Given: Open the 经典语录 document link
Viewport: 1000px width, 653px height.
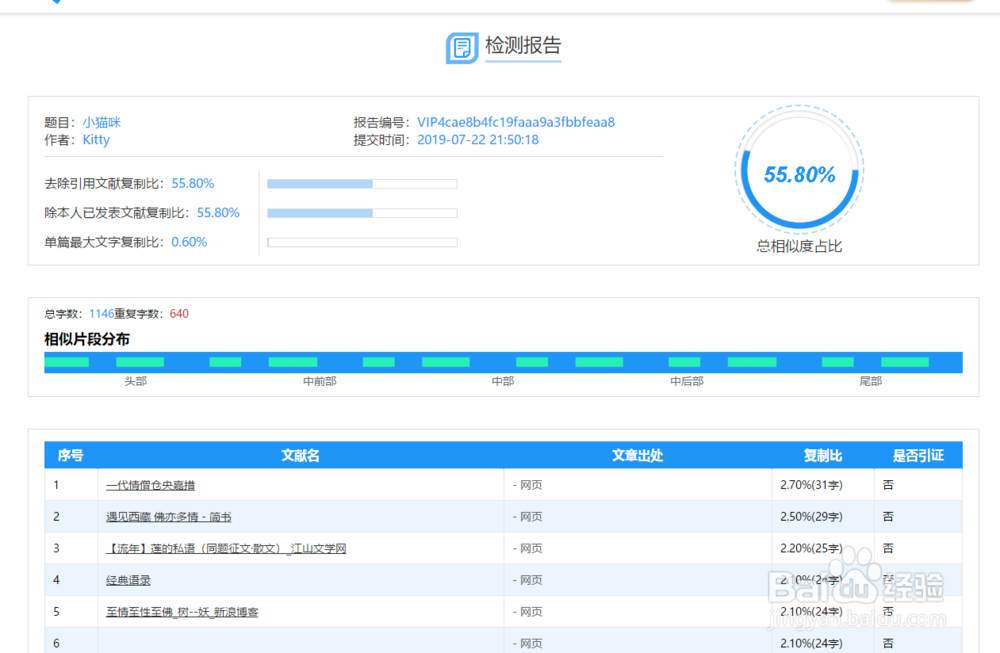Looking at the screenshot, I should [128, 580].
